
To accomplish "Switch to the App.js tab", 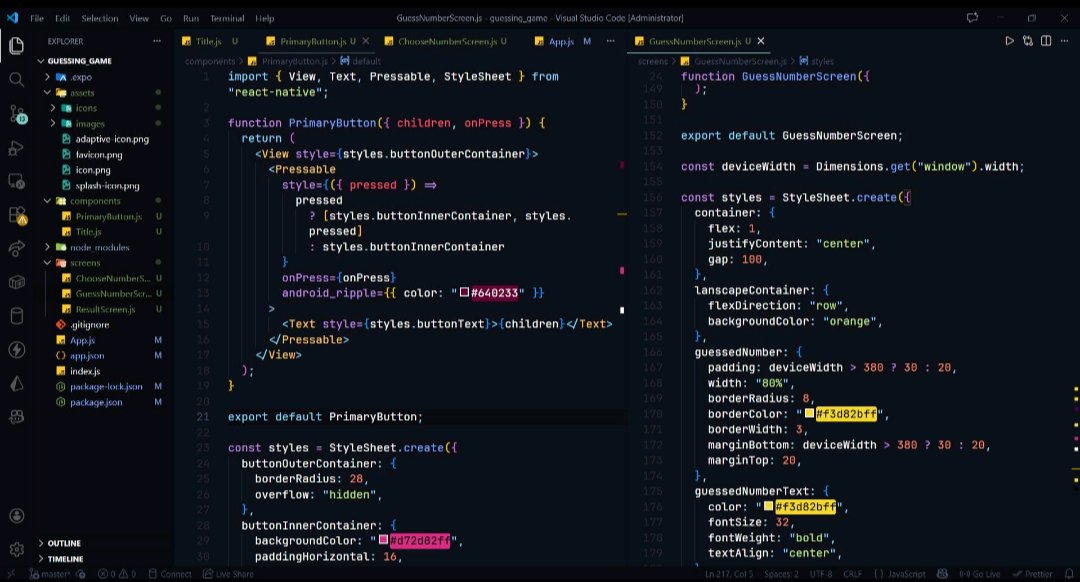I will point(560,41).
